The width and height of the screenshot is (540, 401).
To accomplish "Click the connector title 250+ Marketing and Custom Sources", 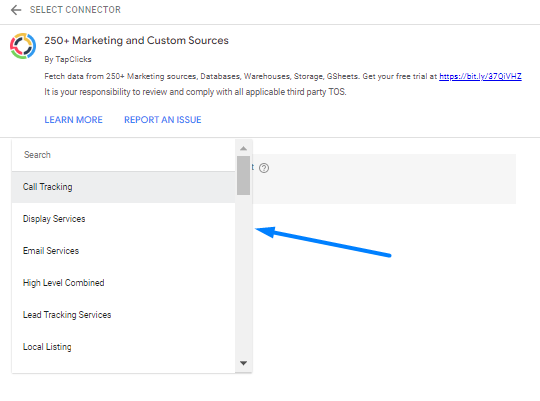I will point(136,41).
